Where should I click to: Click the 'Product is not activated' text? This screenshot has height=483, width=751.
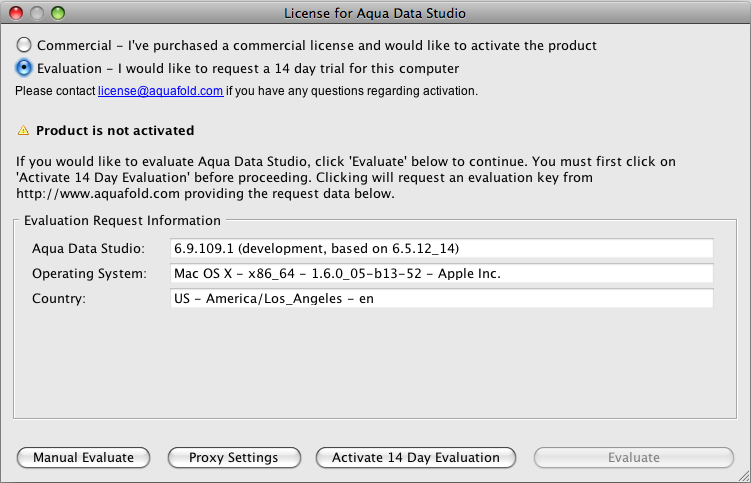point(115,130)
